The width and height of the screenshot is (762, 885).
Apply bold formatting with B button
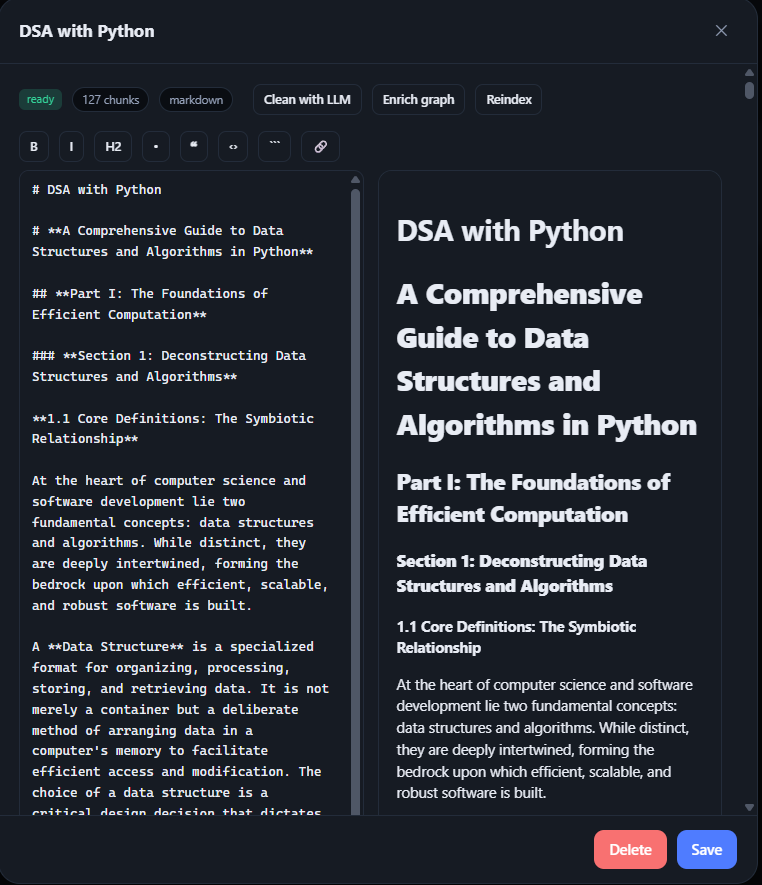click(34, 147)
